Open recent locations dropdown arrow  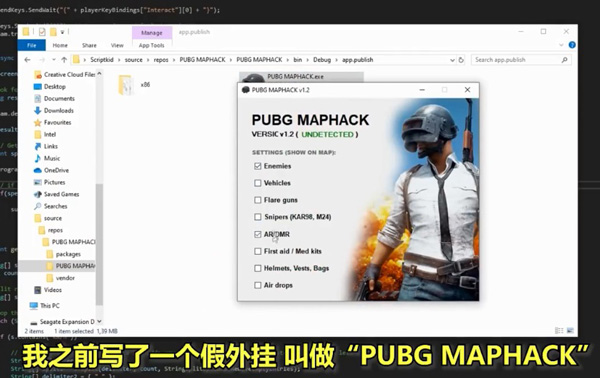click(54, 60)
